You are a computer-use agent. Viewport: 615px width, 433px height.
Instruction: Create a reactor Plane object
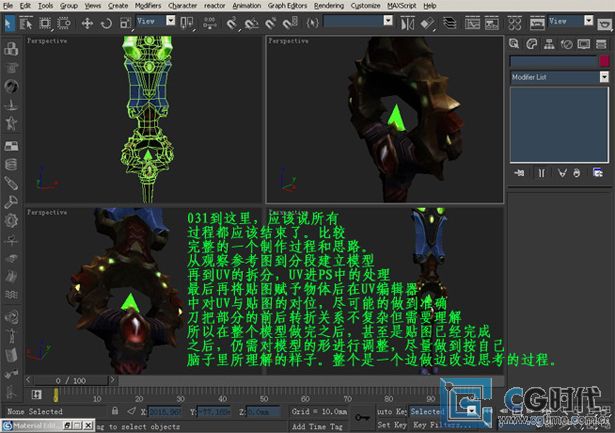(x=11, y=146)
